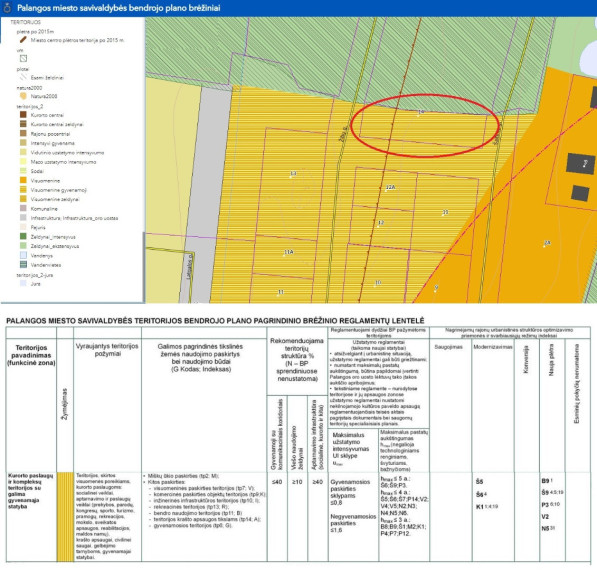Select the Visuomenine orange legend swatch
597x570 pixels.
tap(23, 180)
